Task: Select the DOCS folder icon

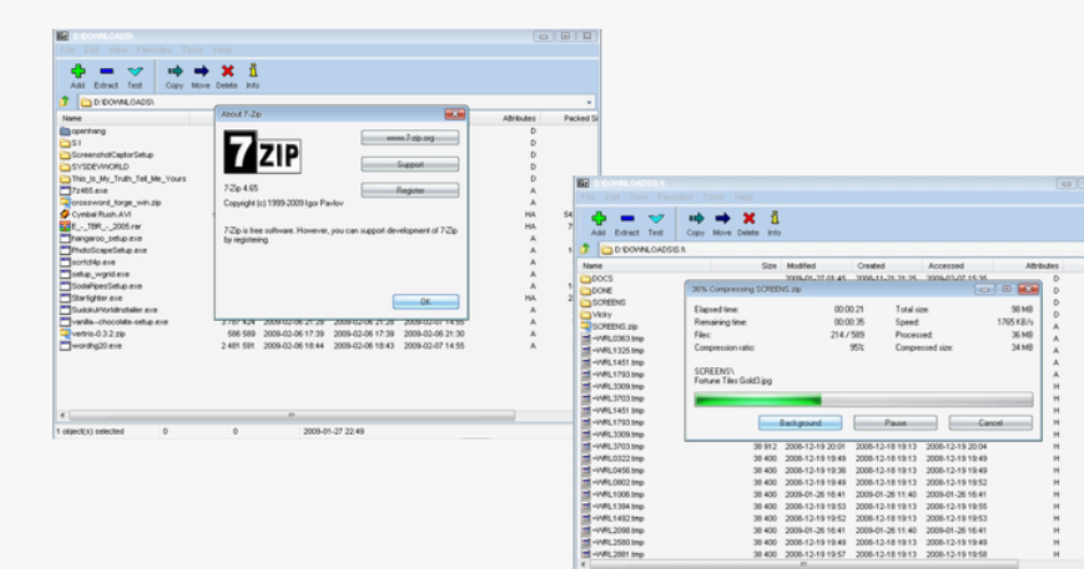Action: [586, 278]
